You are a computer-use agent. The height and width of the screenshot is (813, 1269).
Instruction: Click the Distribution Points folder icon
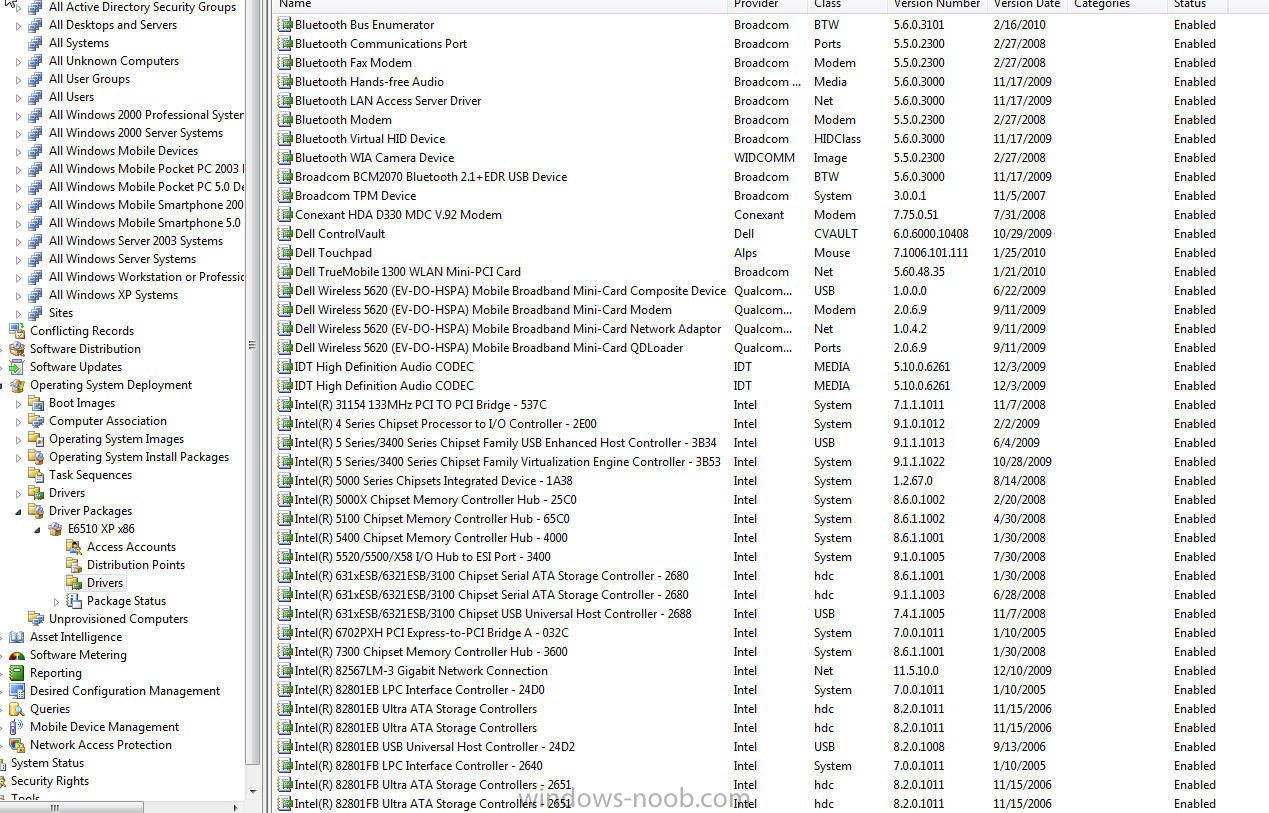tap(73, 565)
